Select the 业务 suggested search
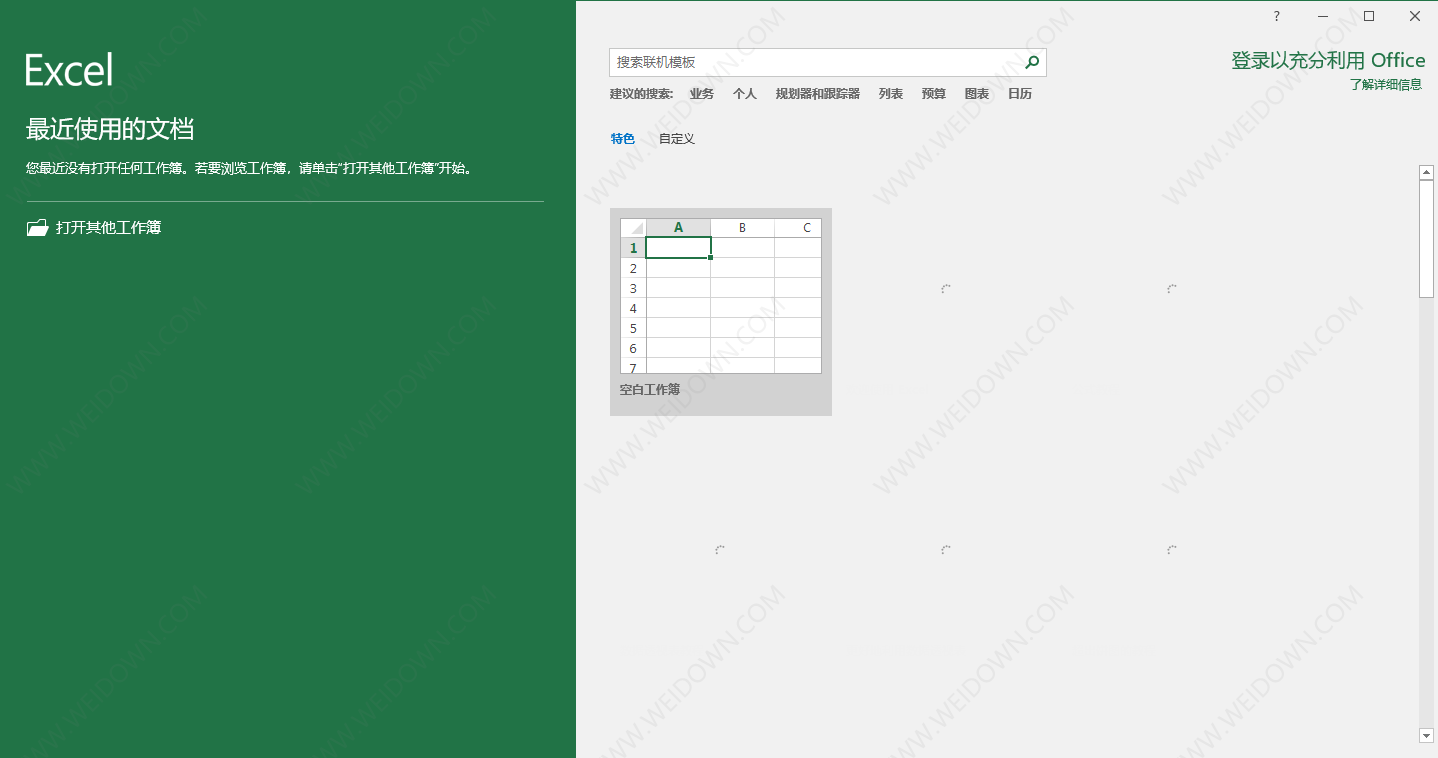This screenshot has width=1438, height=758. click(x=702, y=94)
